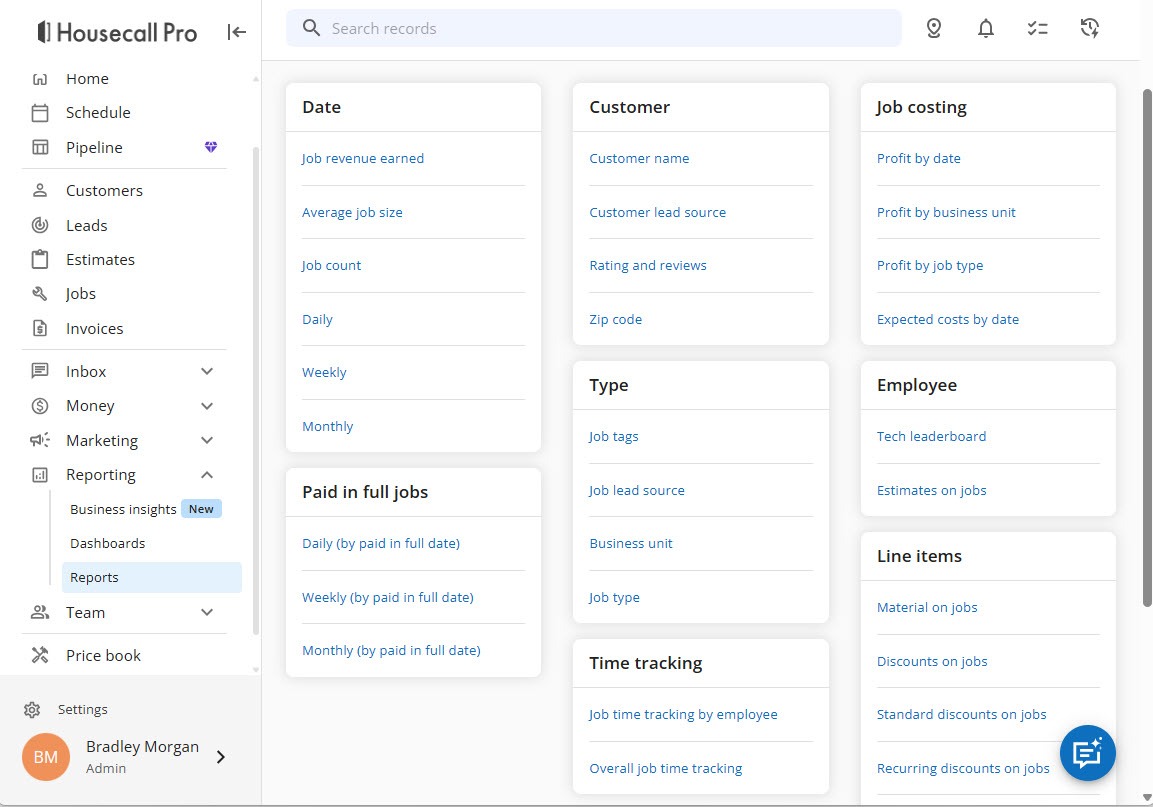The height and width of the screenshot is (807, 1153).
Task: Open the Profit by business unit report
Action: 946,213
